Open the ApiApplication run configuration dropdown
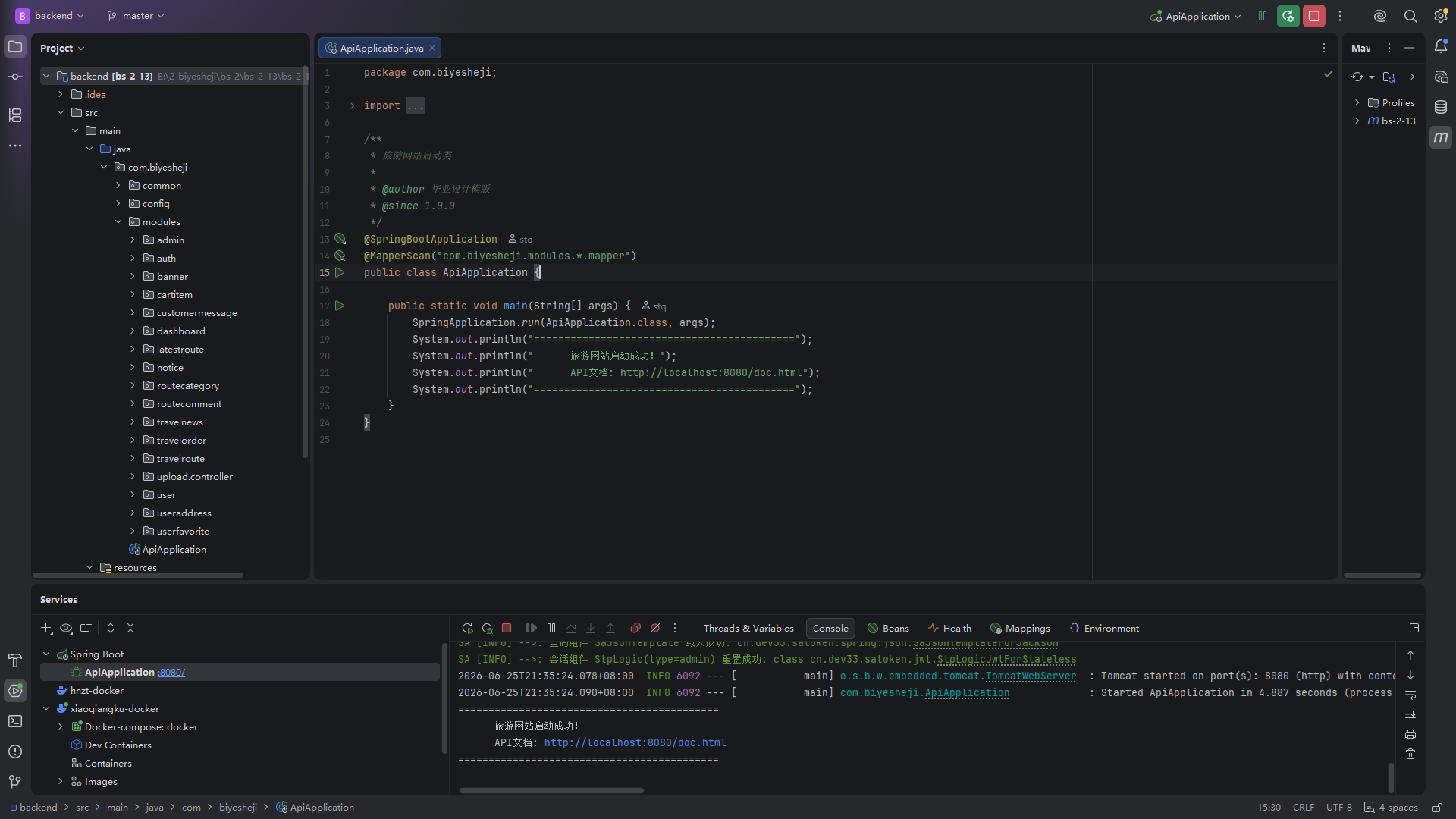Viewport: 1456px width, 819px height. click(x=1196, y=16)
